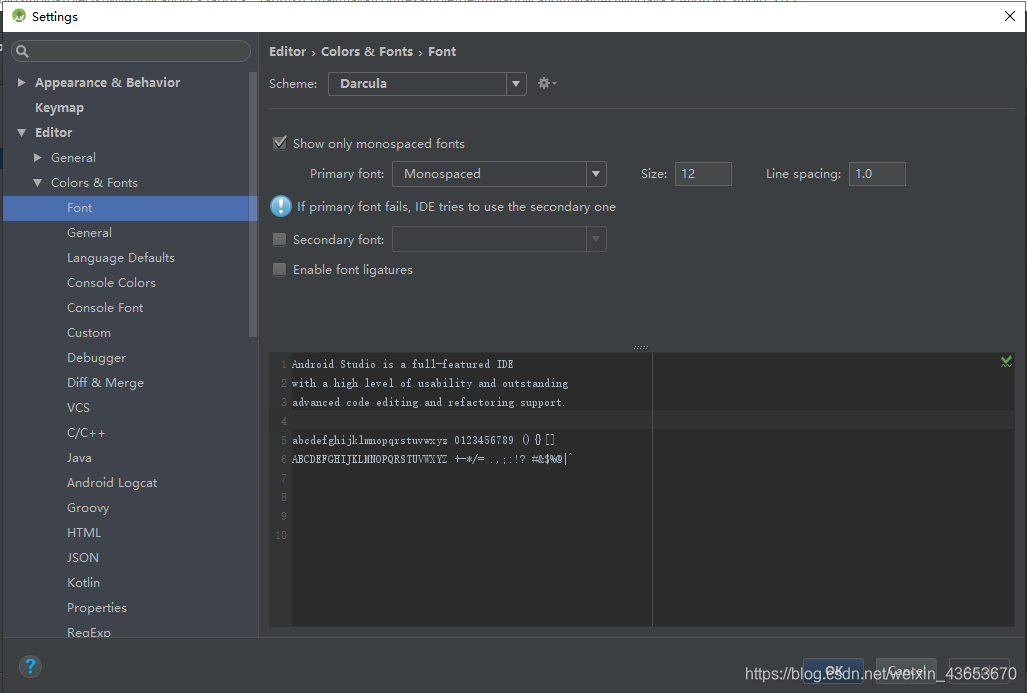Click the Android Studio icon in the title bar
Screen dimensions: 1027x693
[19, 16]
